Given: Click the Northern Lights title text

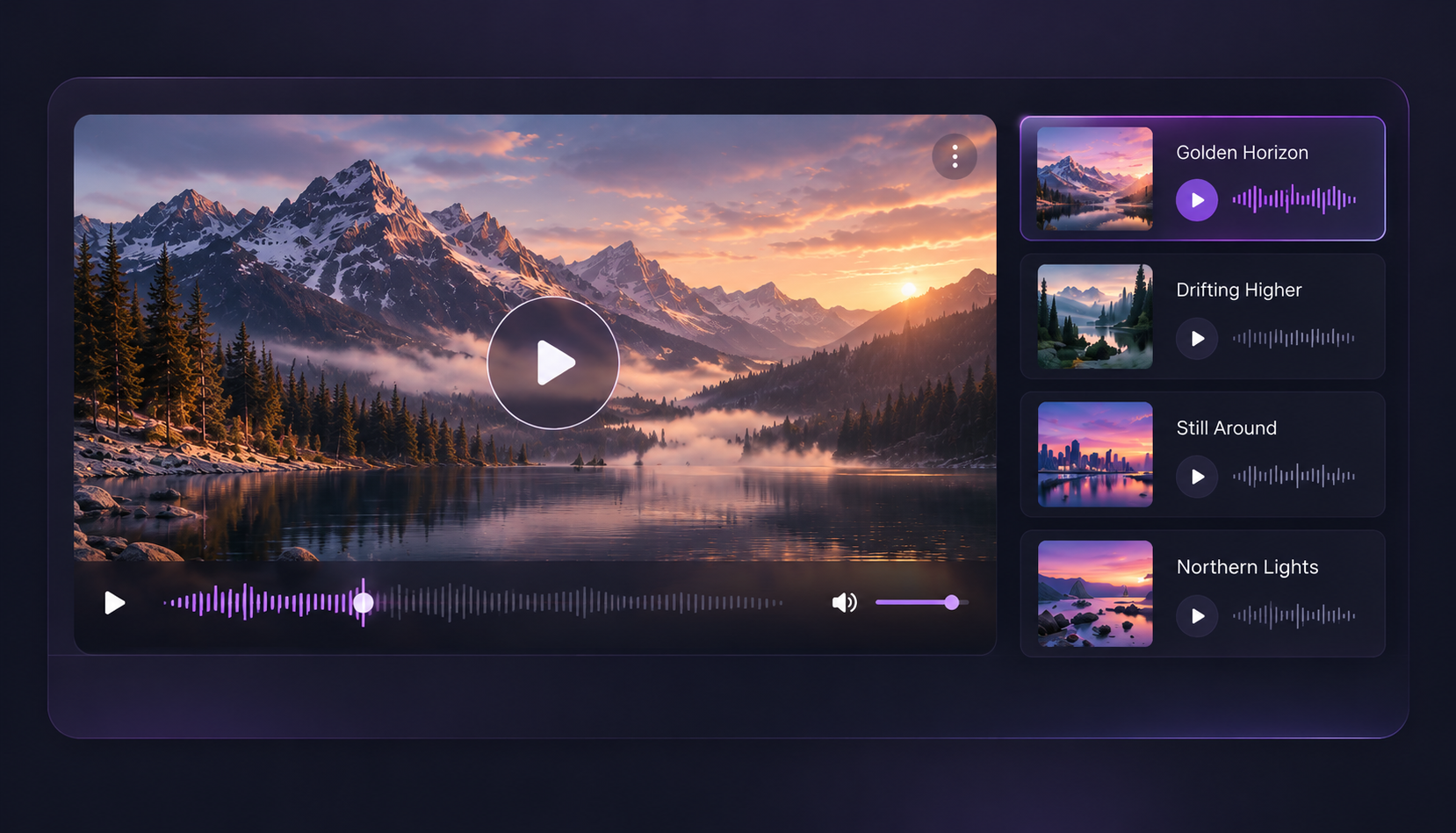Looking at the screenshot, I should [1247, 567].
